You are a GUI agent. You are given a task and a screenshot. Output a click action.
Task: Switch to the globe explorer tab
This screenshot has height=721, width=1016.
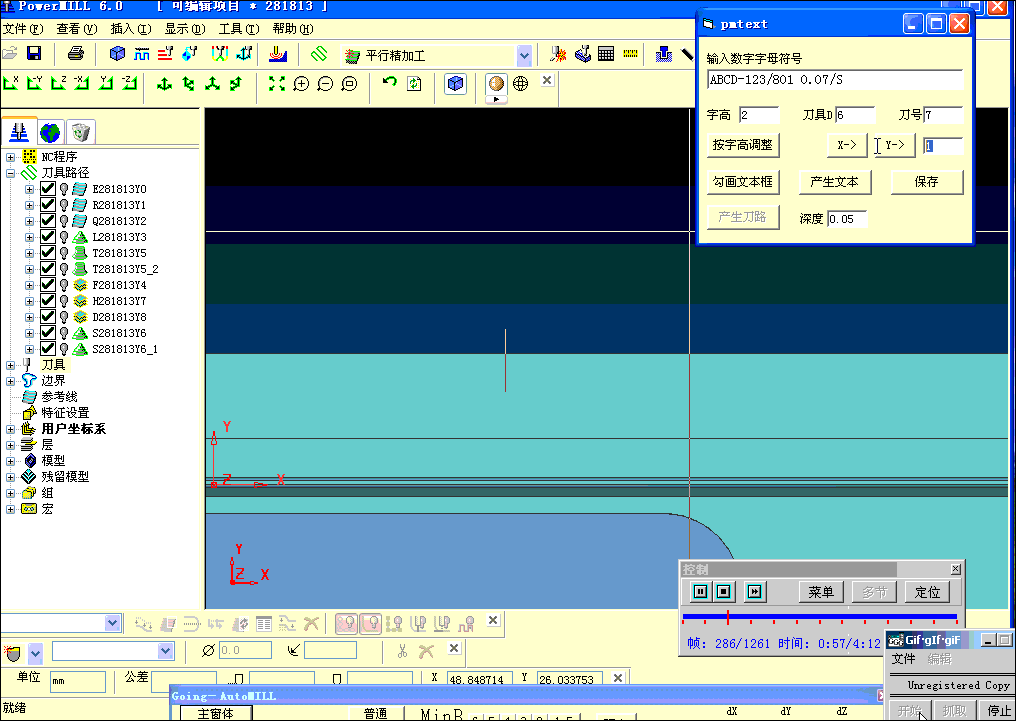tap(50, 131)
